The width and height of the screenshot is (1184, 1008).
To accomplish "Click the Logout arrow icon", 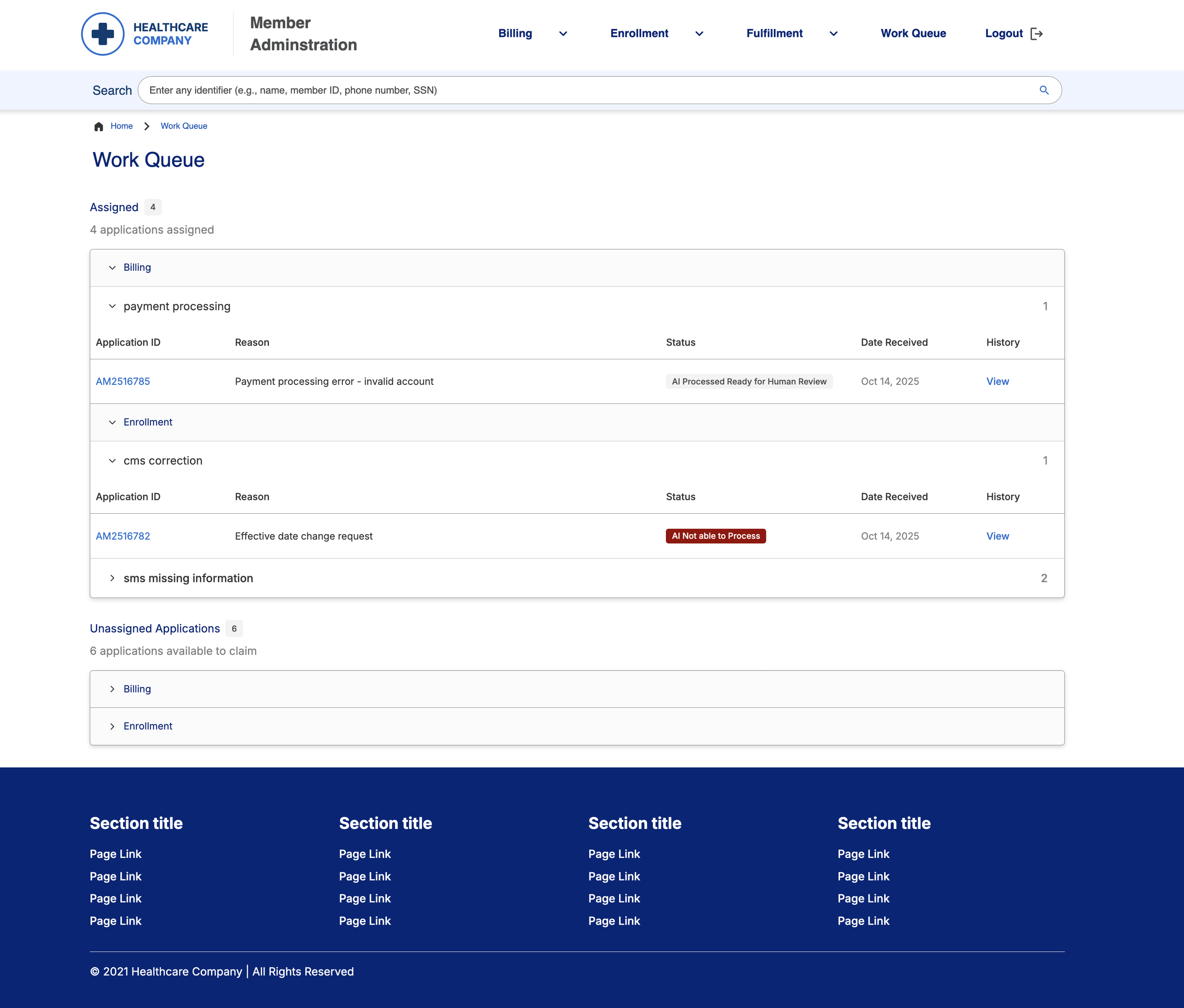I will point(1036,34).
